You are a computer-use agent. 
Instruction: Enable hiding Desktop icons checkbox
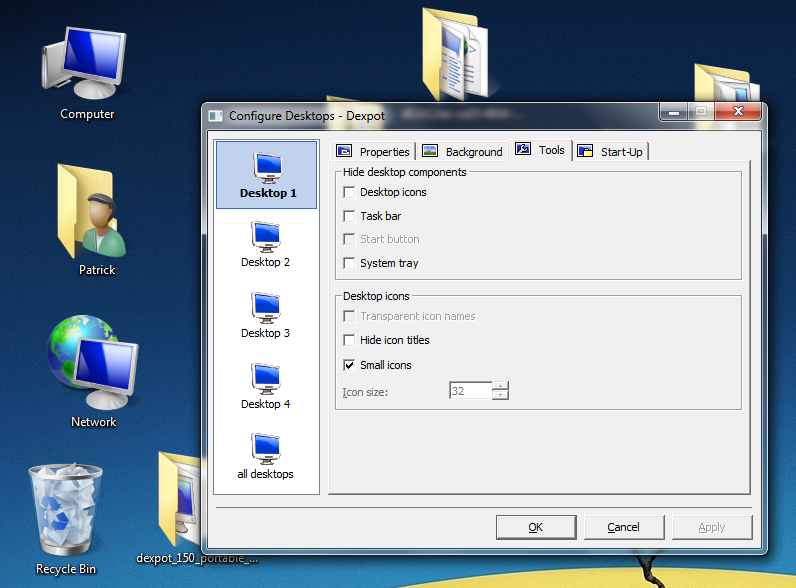349,192
